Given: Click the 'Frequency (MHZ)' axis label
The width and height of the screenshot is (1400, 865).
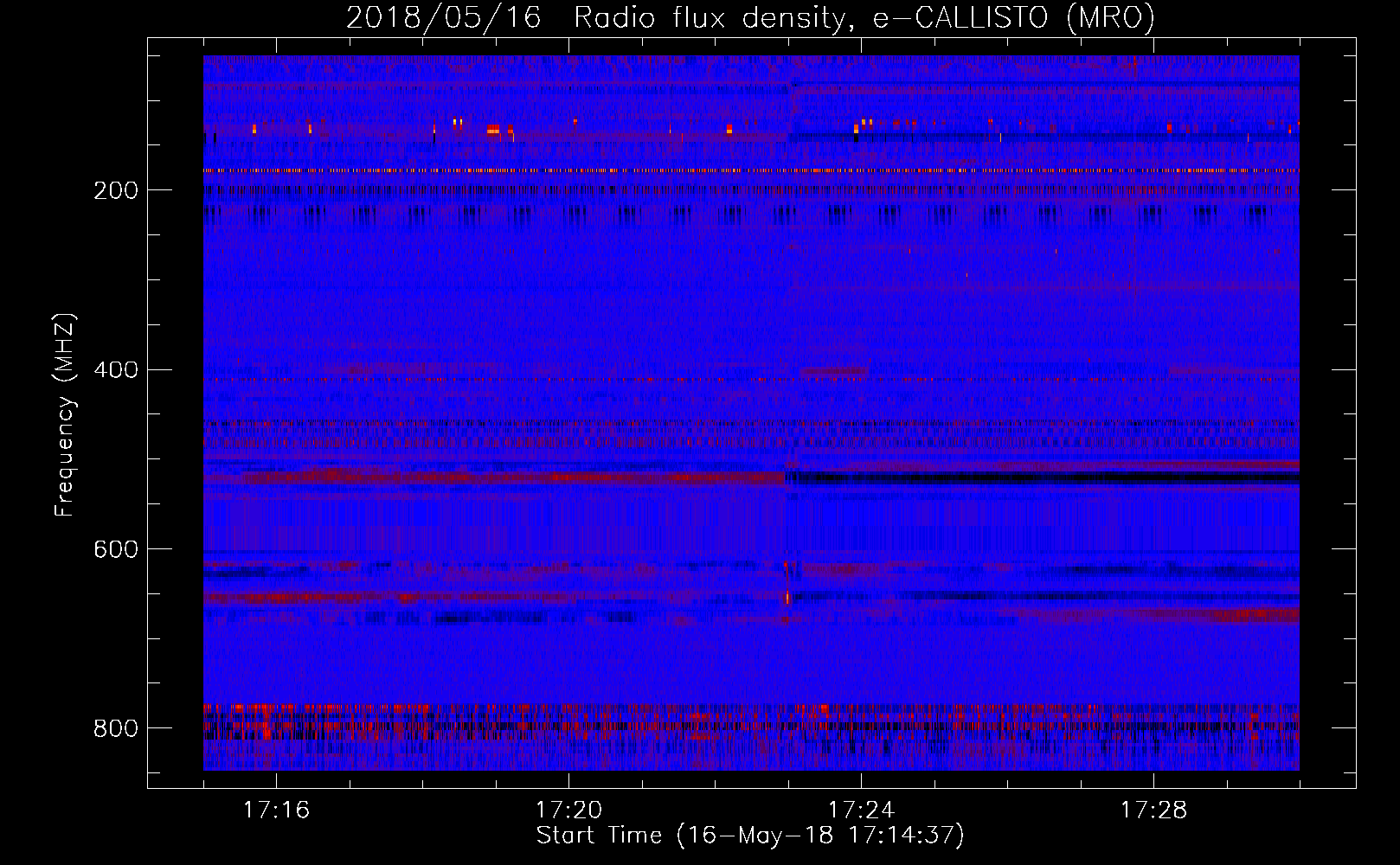Looking at the screenshot, I should 65,415.
